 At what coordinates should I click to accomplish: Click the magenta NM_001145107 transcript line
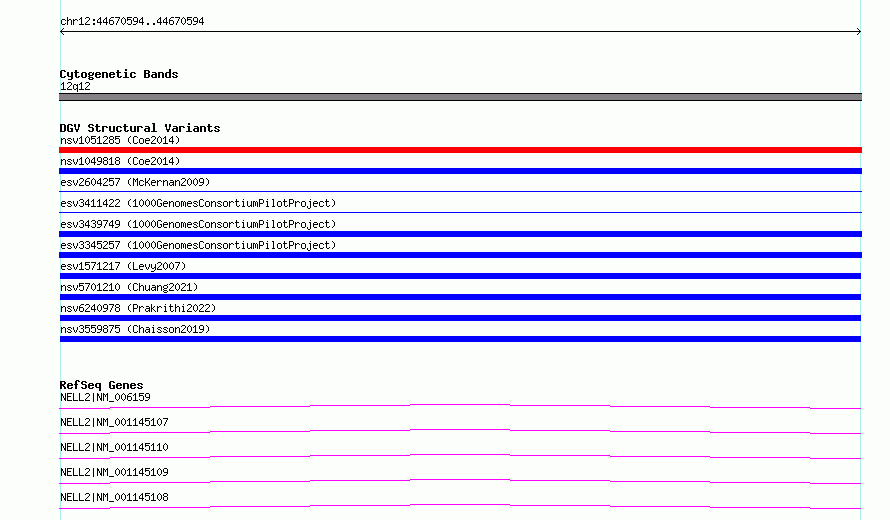460,431
